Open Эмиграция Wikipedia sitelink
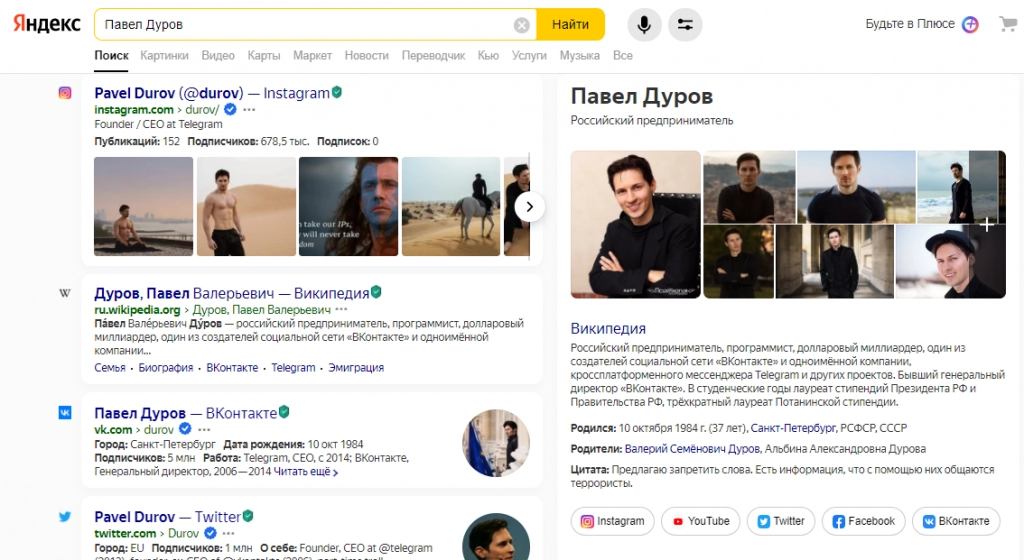 pos(356,367)
